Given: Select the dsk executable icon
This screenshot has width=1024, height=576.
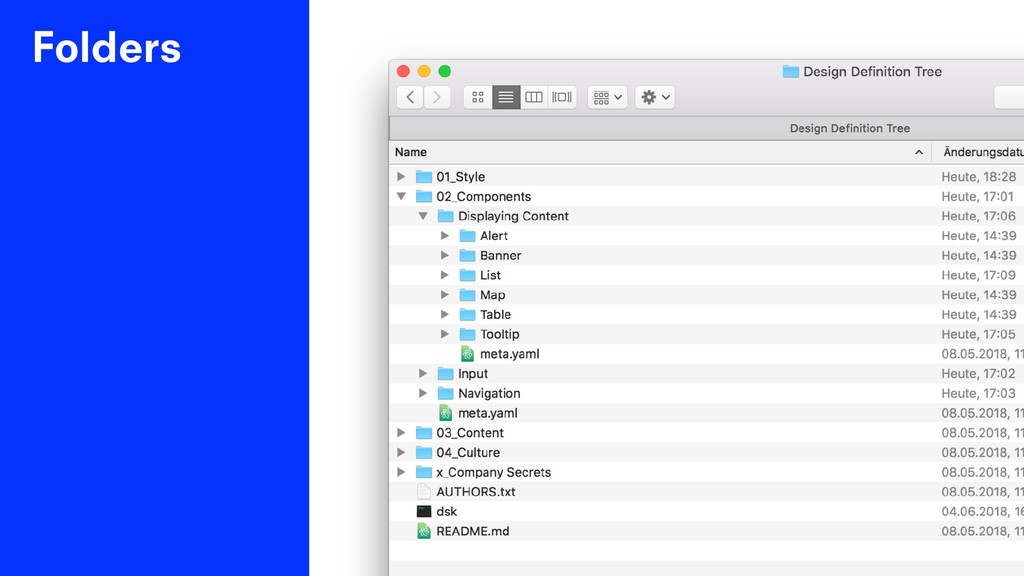Looking at the screenshot, I should [424, 511].
